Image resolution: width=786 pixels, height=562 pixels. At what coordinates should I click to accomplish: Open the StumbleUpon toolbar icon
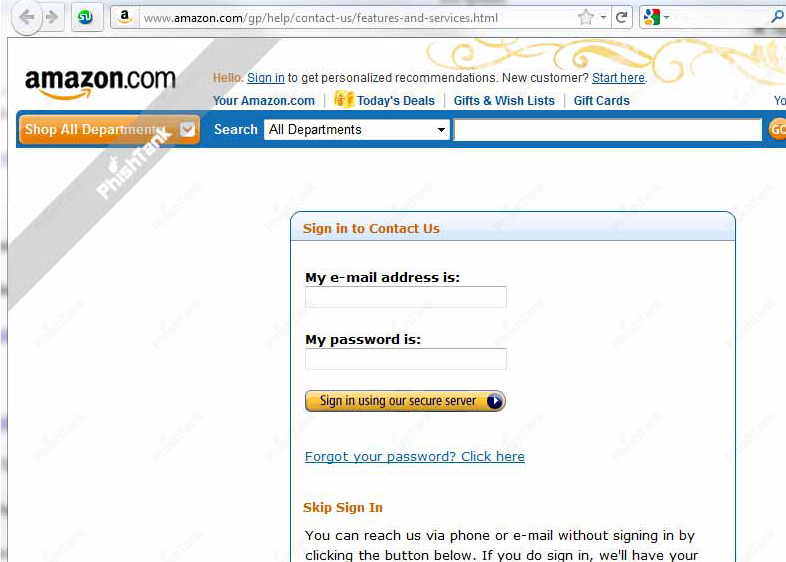(86, 18)
